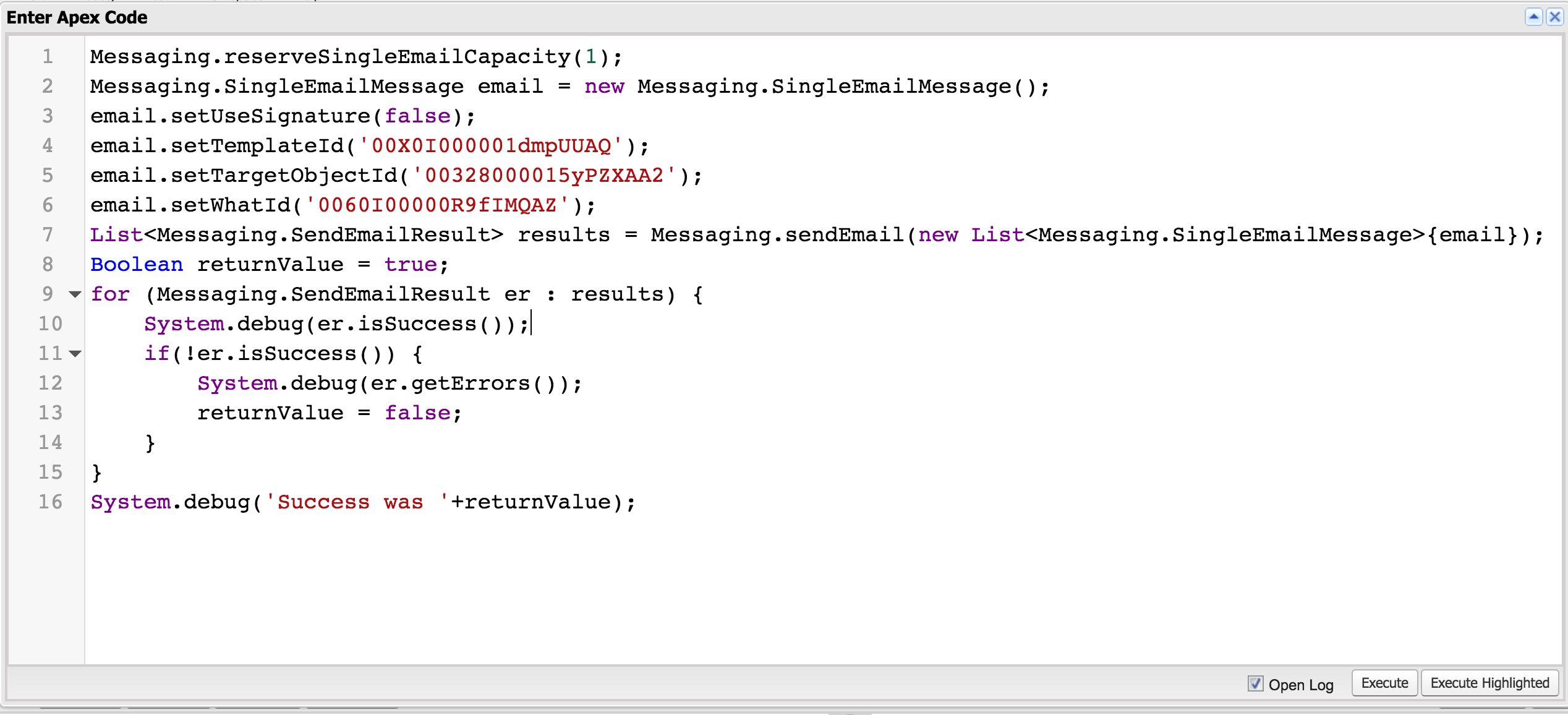This screenshot has height=715, width=1568.
Task: Click the maximize arrow icon in the dialog header
Action: pyautogui.click(x=1533, y=17)
